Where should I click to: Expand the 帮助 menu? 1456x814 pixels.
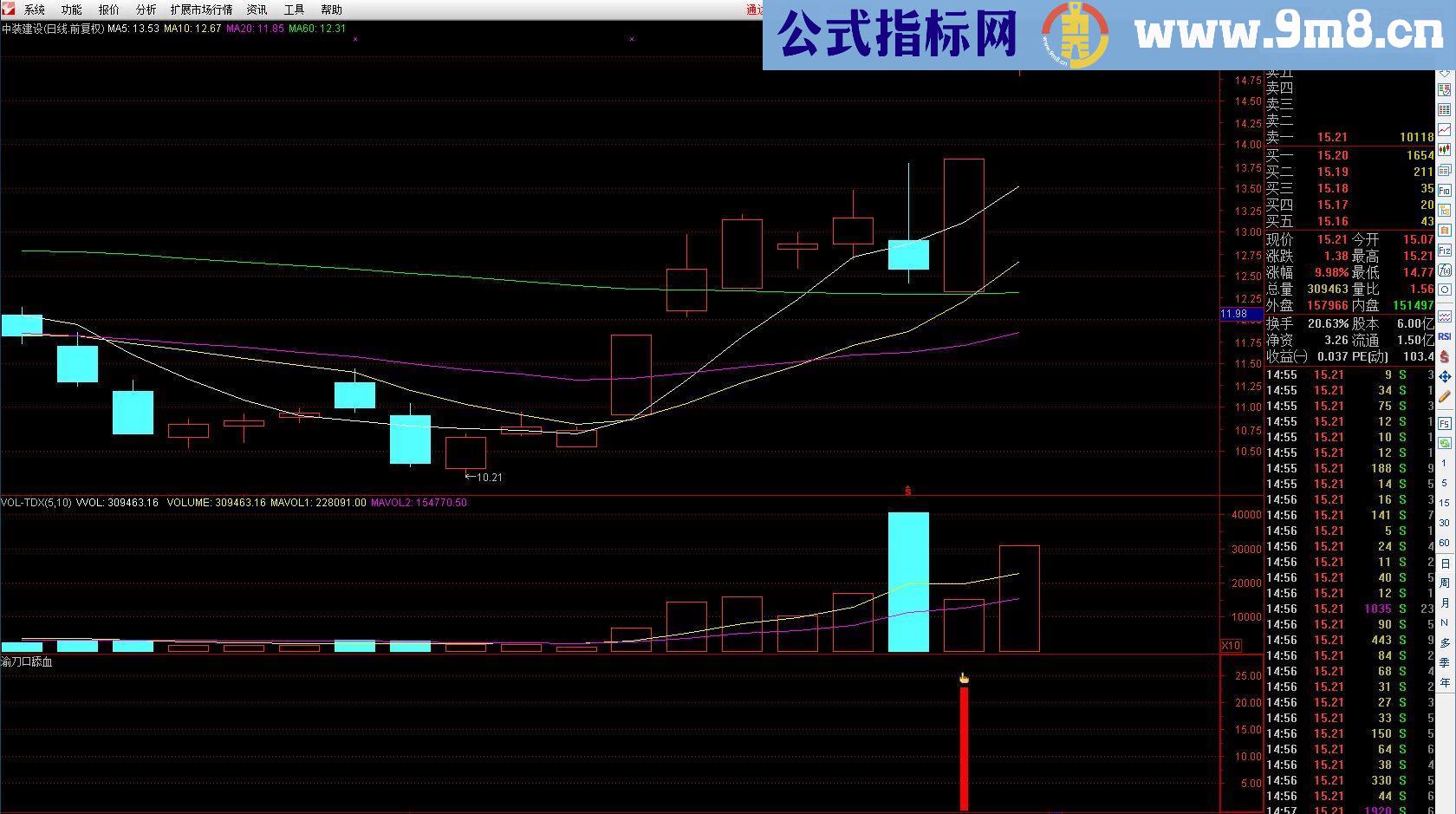tap(331, 10)
